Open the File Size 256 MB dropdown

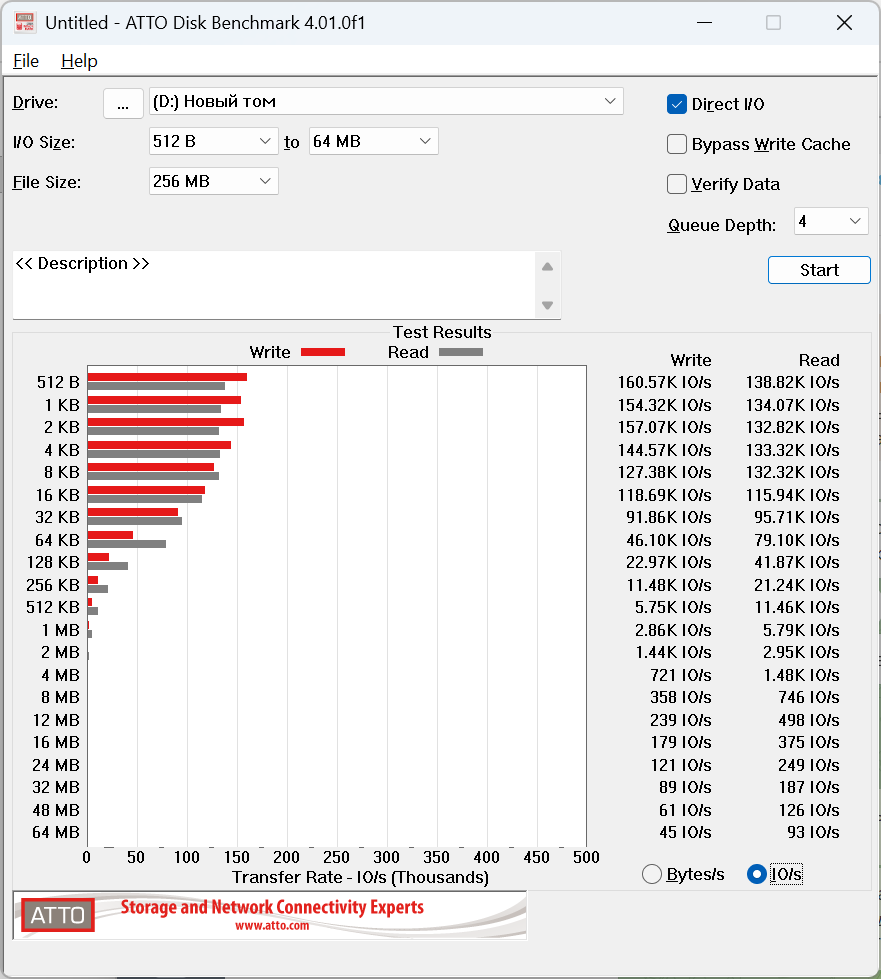point(214,182)
